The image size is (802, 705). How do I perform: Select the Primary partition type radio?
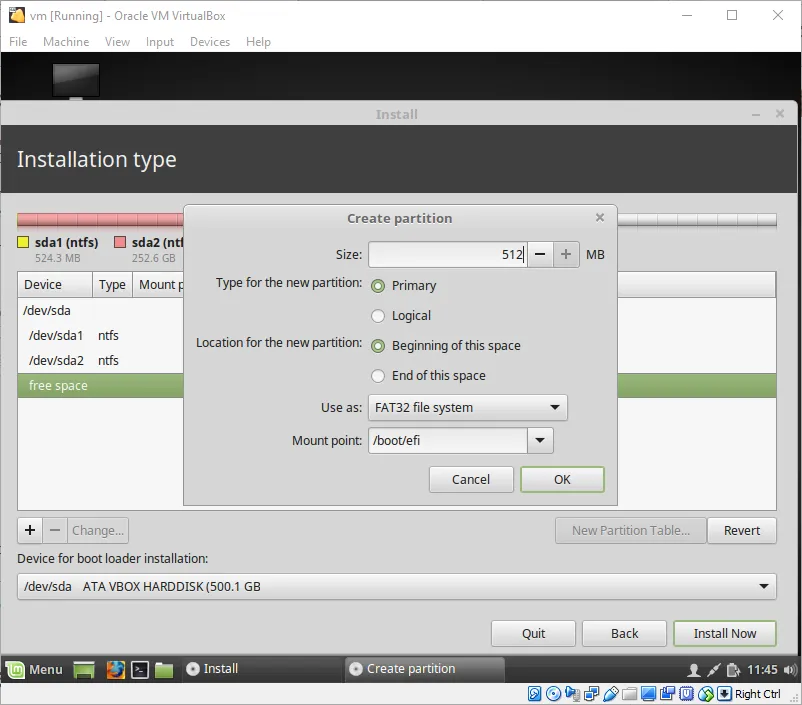click(x=378, y=286)
